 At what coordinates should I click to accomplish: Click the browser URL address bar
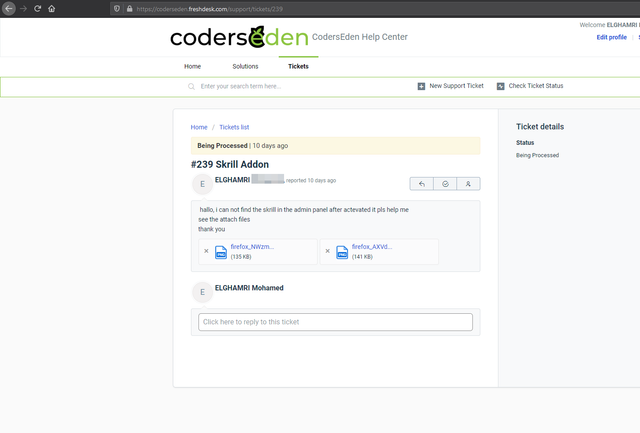(375, 9)
